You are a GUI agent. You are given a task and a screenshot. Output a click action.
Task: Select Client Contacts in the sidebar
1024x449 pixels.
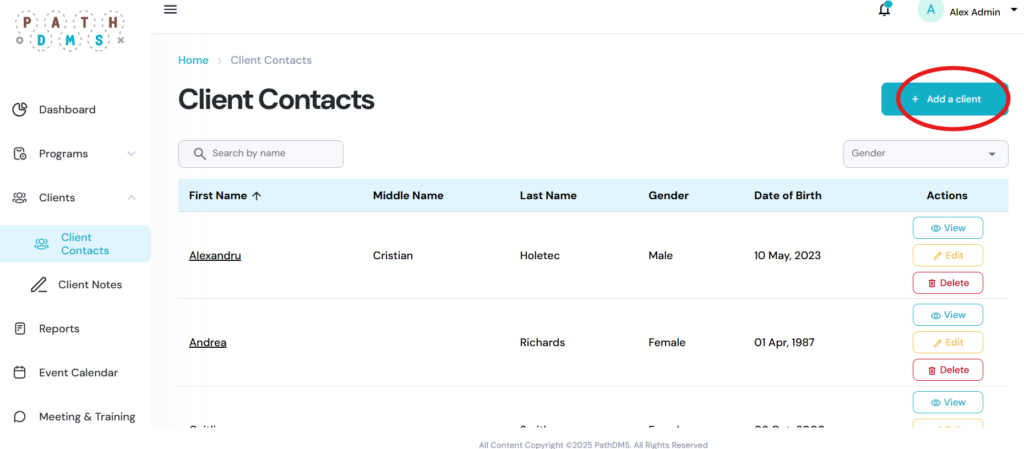point(85,244)
